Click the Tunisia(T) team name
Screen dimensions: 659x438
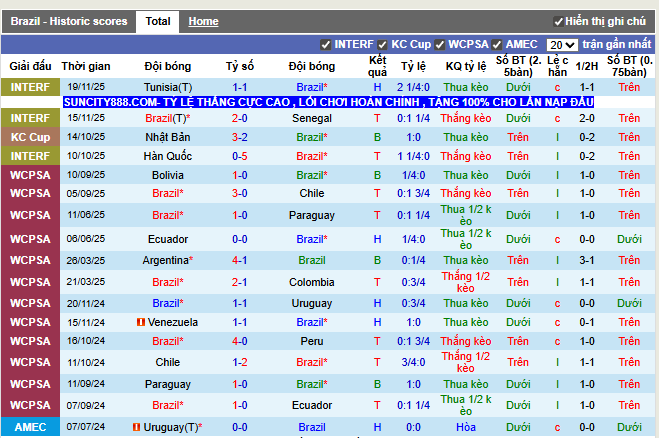(168, 88)
